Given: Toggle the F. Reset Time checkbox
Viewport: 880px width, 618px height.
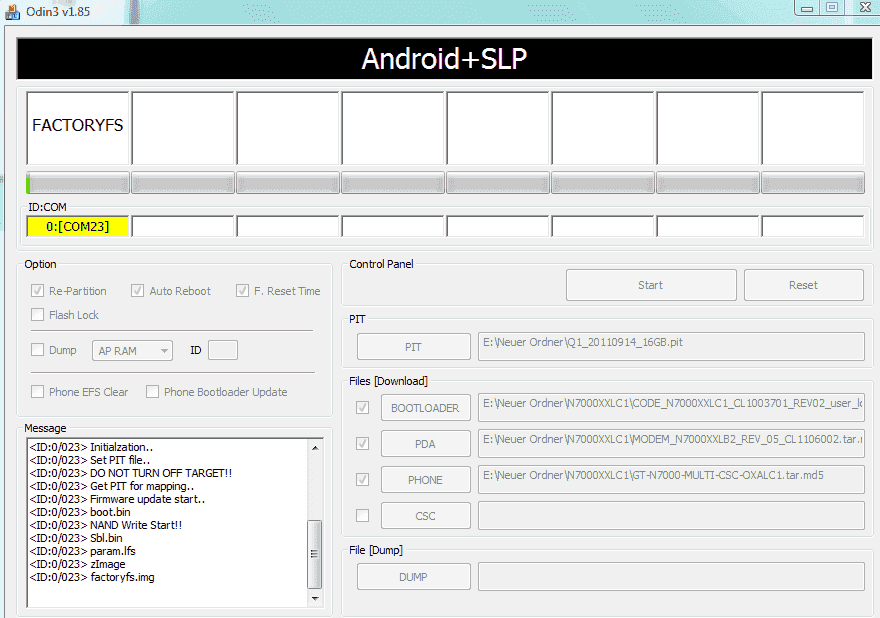Looking at the screenshot, I should tap(242, 291).
